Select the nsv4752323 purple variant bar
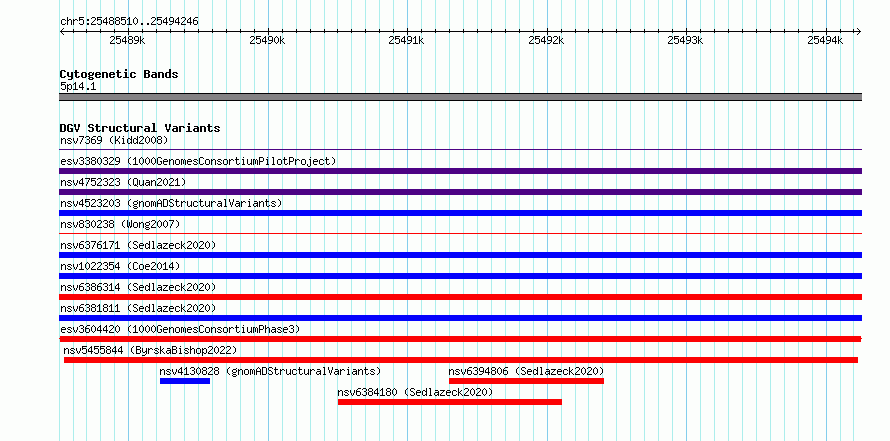890x441 pixels. (460, 192)
